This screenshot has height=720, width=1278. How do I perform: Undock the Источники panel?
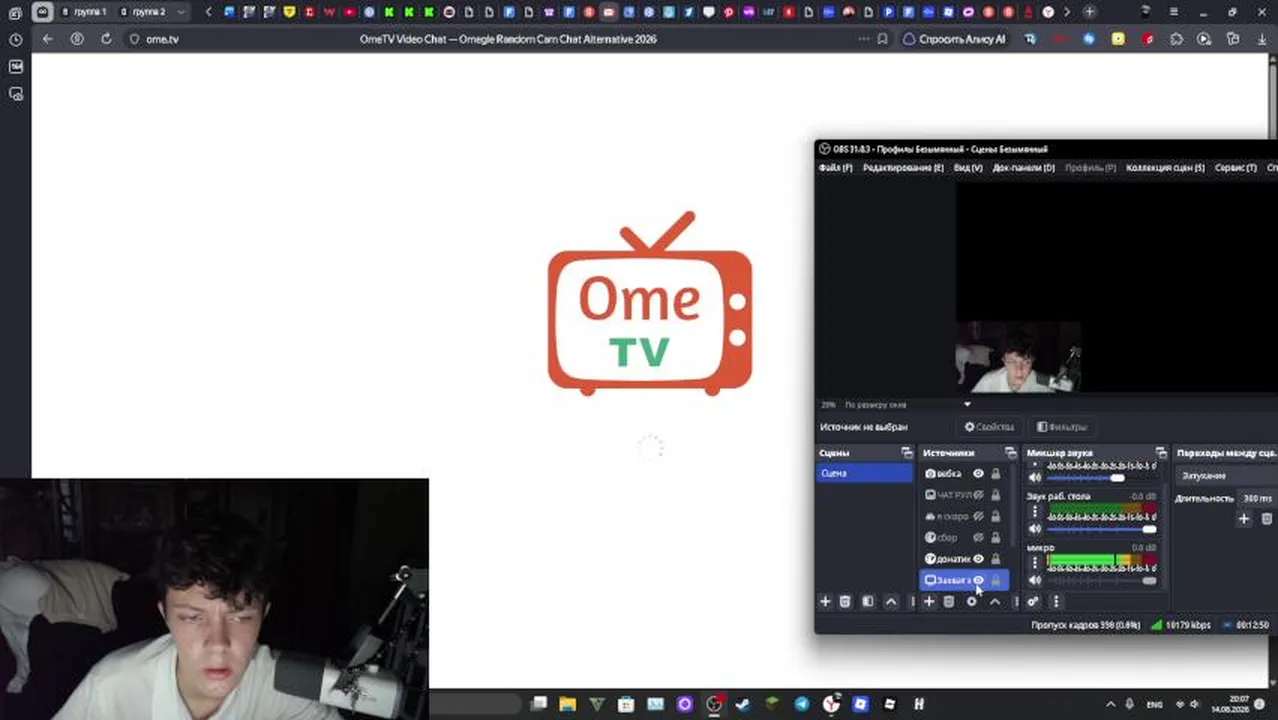[1010, 453]
